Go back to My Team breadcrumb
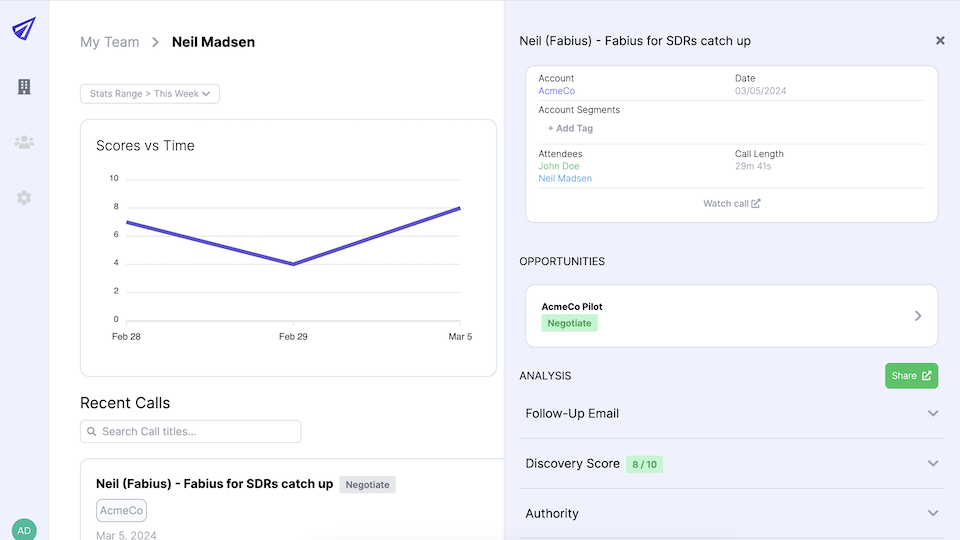The image size is (960, 540). click(110, 42)
